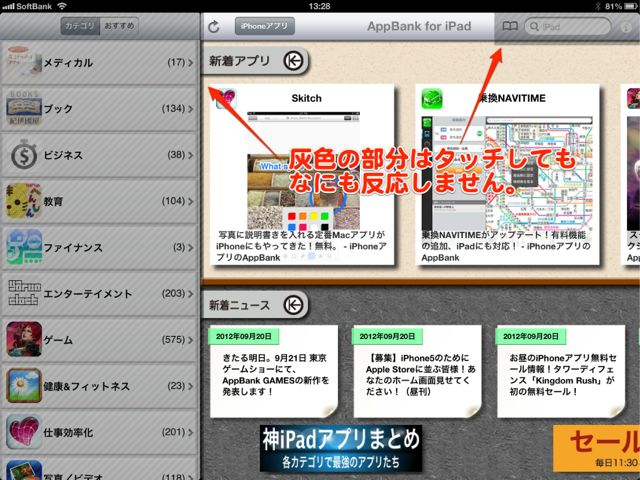Expand 仕事効率化 (201) row chevron
The width and height of the screenshot is (640, 480).
coord(191,432)
